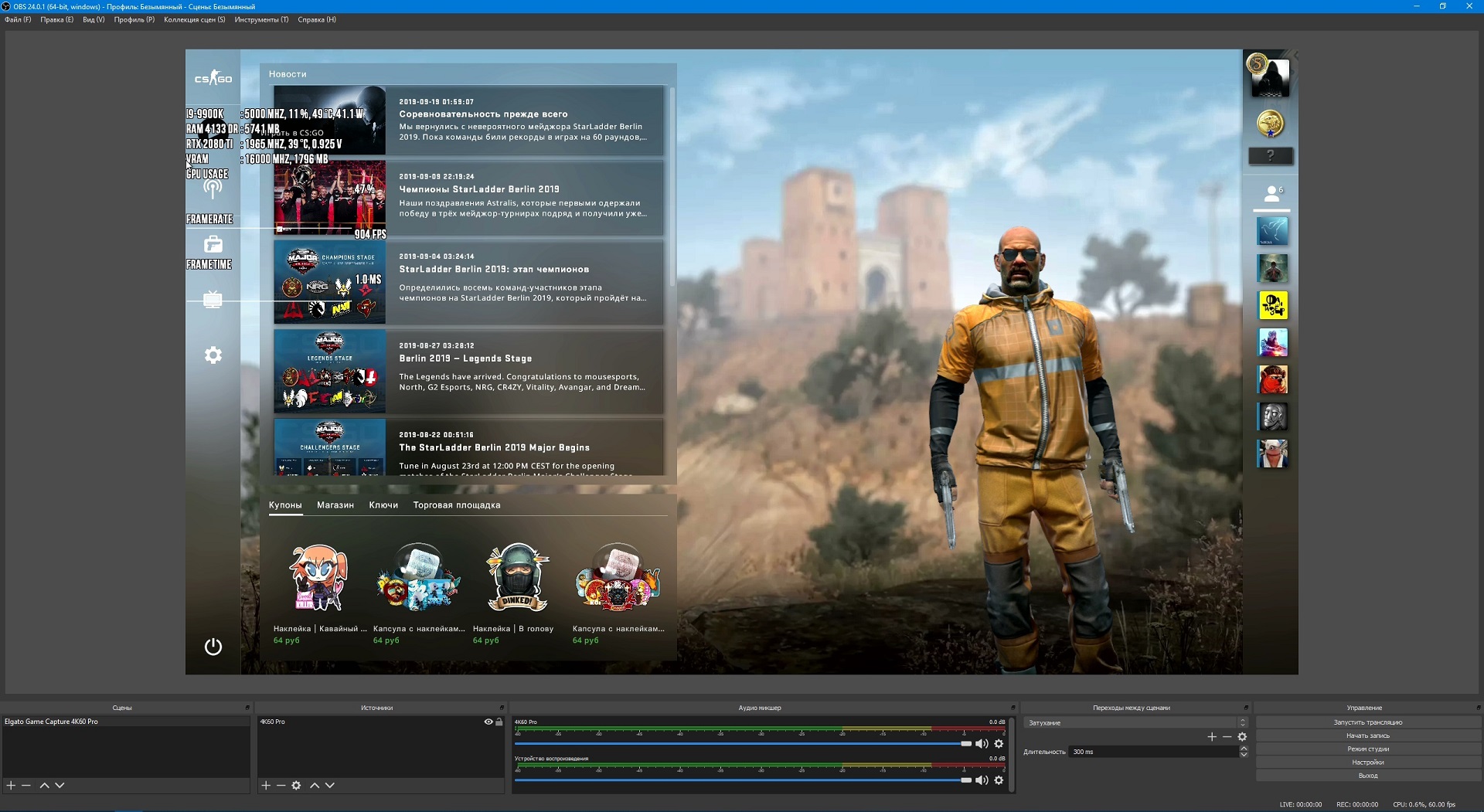This screenshot has width=1484, height=812.
Task: Increase transition duration with up arrow
Action: [x=1244, y=749]
